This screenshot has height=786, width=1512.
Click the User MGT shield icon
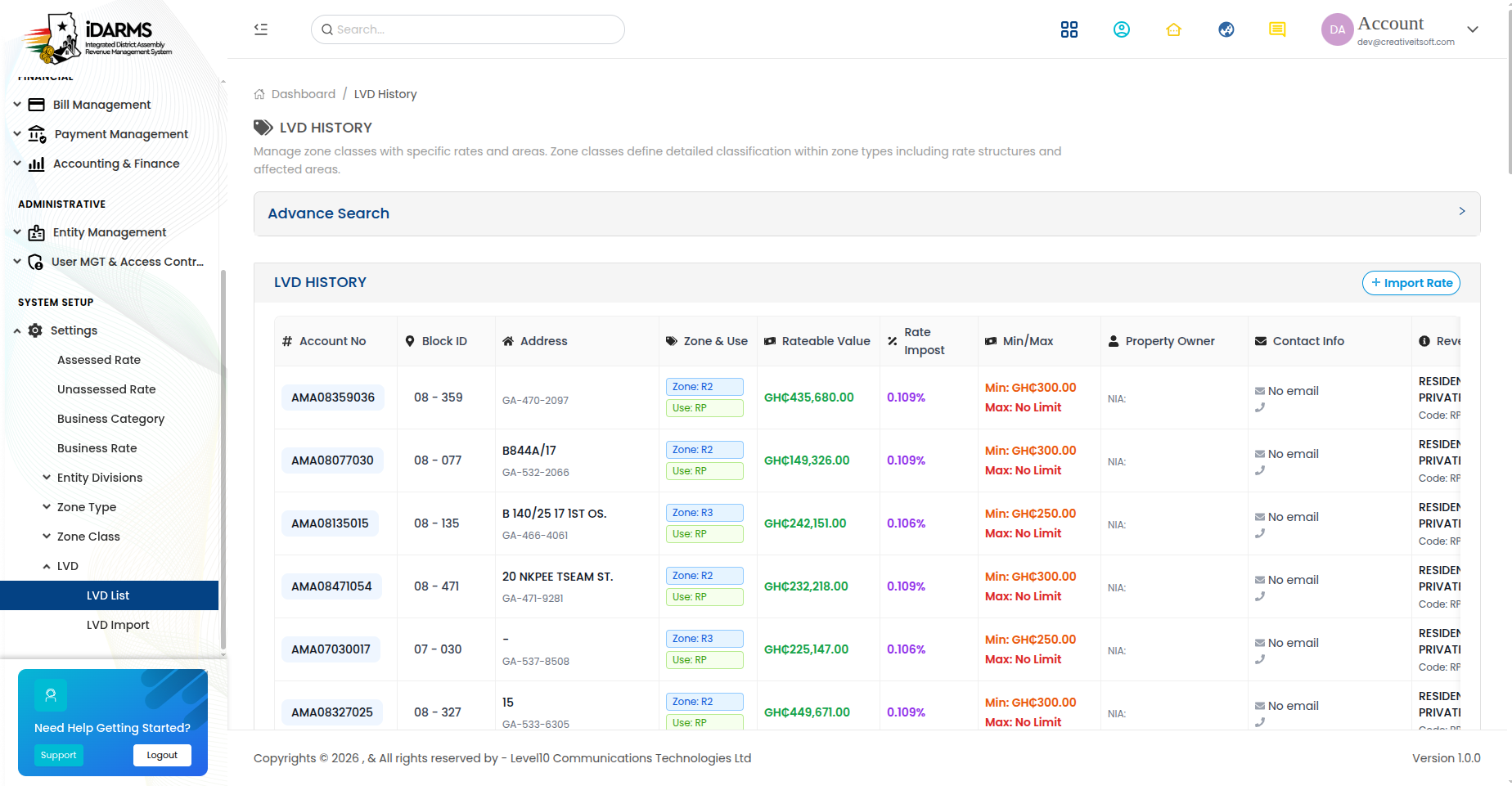36,262
